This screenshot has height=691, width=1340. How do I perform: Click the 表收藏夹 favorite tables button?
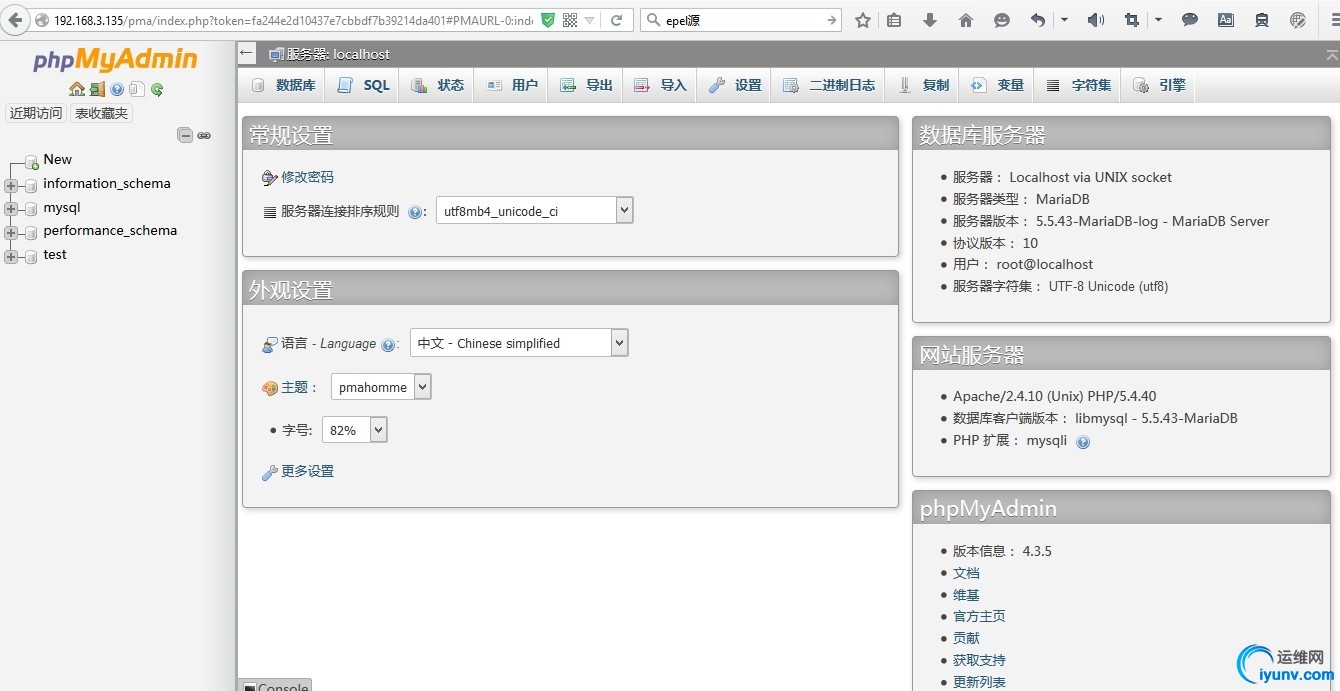coord(102,113)
